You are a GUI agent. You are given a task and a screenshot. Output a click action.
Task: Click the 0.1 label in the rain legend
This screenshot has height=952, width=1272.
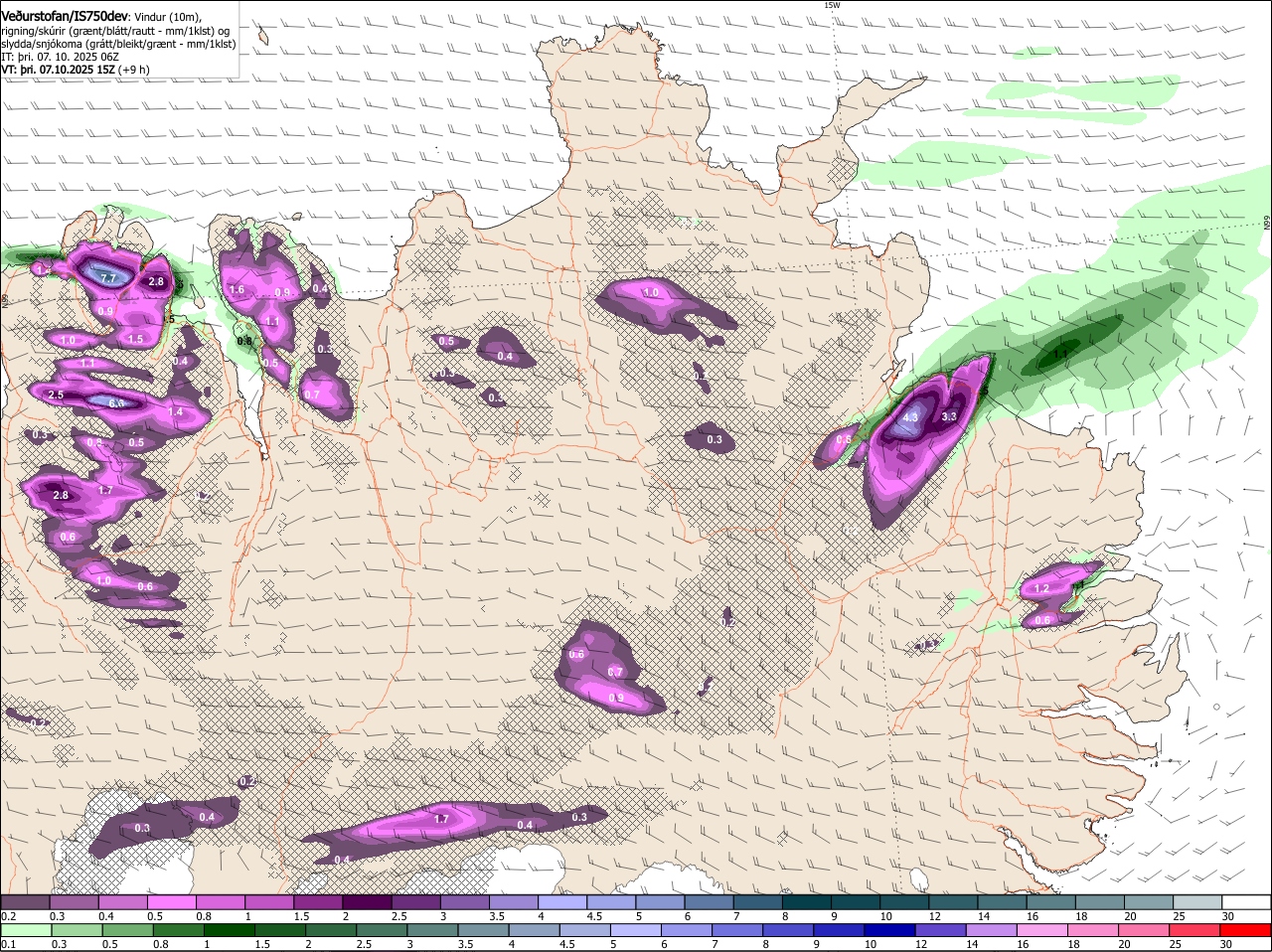pos(9,945)
